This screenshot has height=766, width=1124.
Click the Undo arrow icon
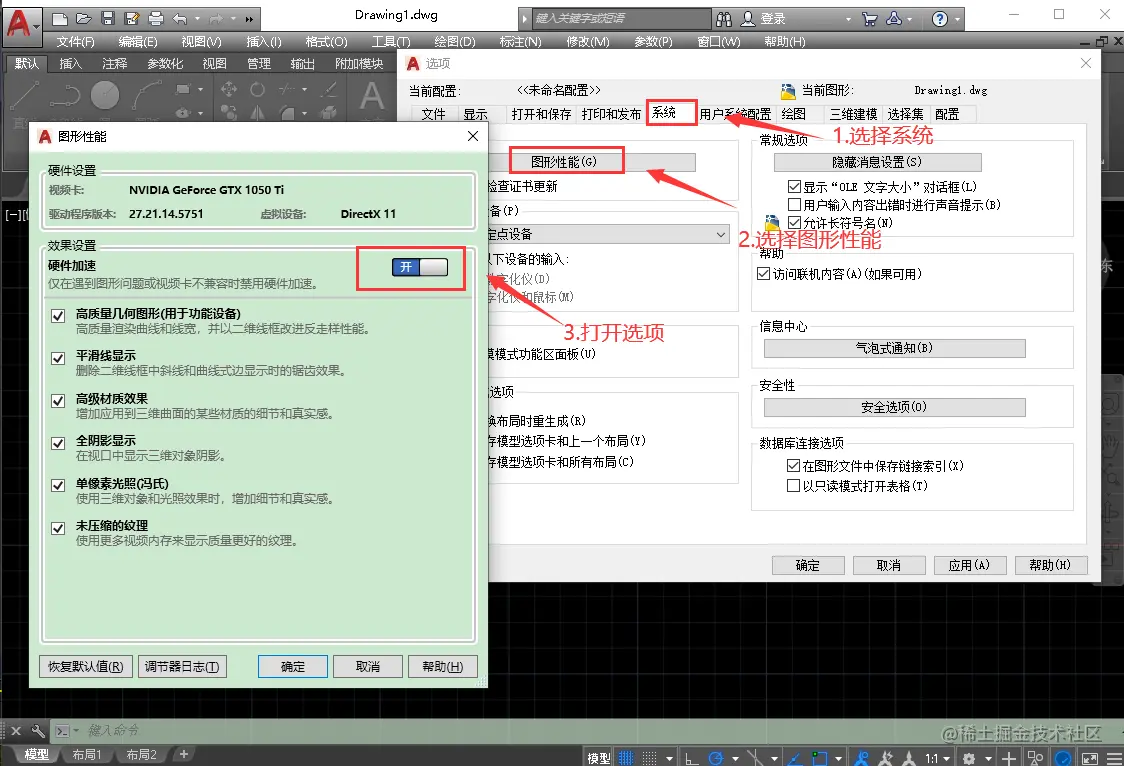coord(180,19)
